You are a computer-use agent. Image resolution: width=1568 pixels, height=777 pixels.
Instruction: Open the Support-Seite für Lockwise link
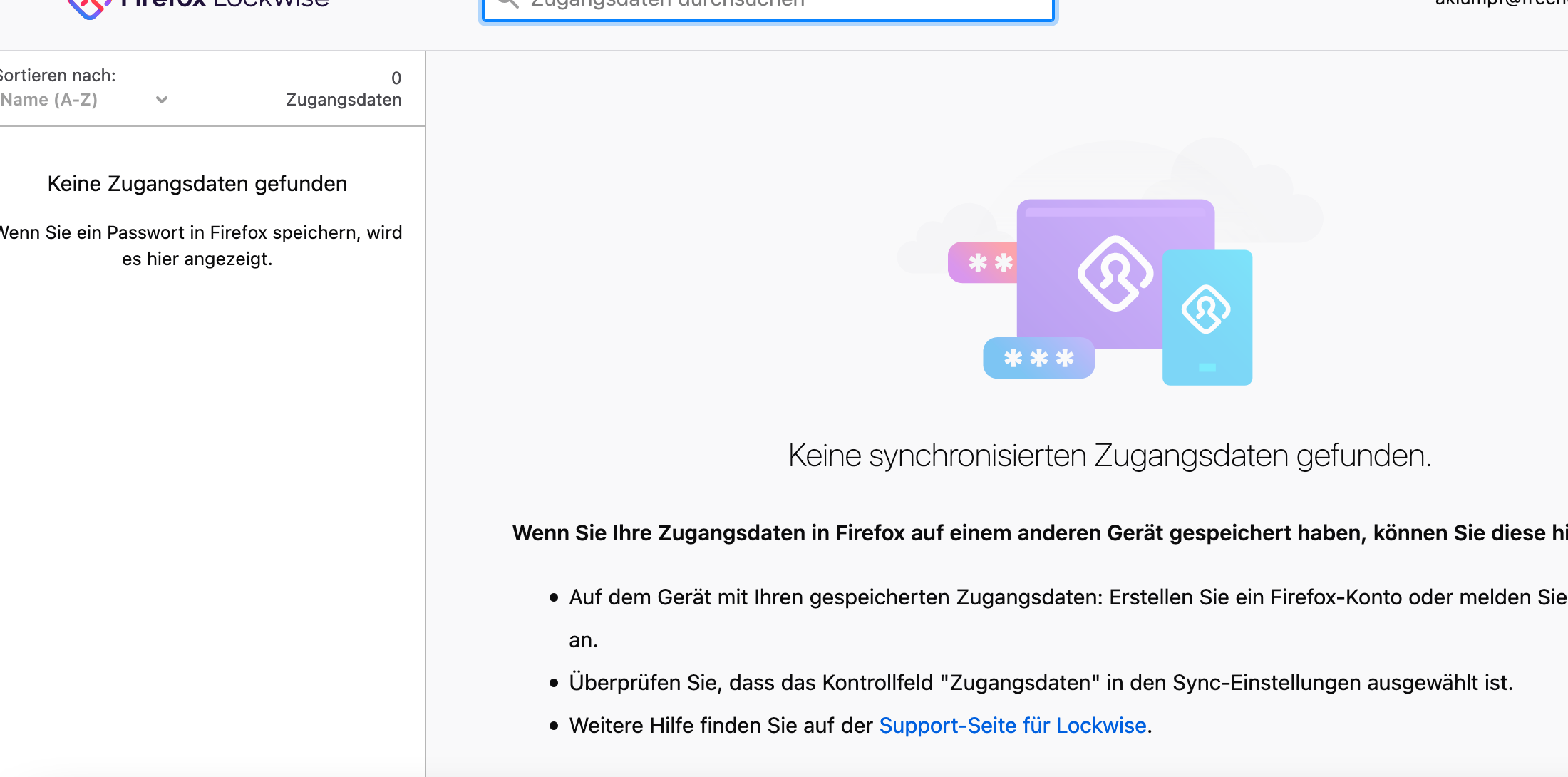point(1013,726)
